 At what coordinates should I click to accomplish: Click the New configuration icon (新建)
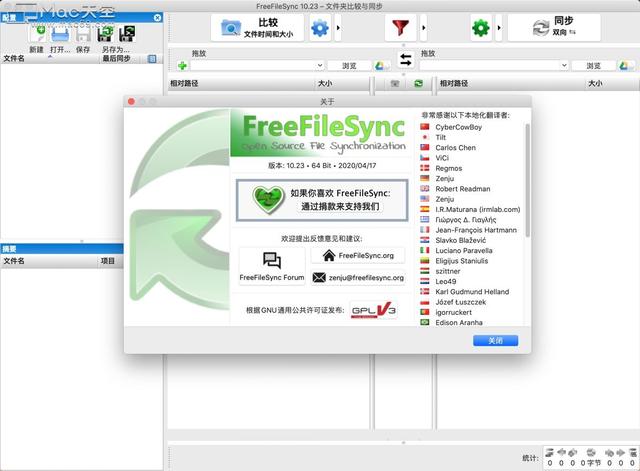tap(37, 34)
